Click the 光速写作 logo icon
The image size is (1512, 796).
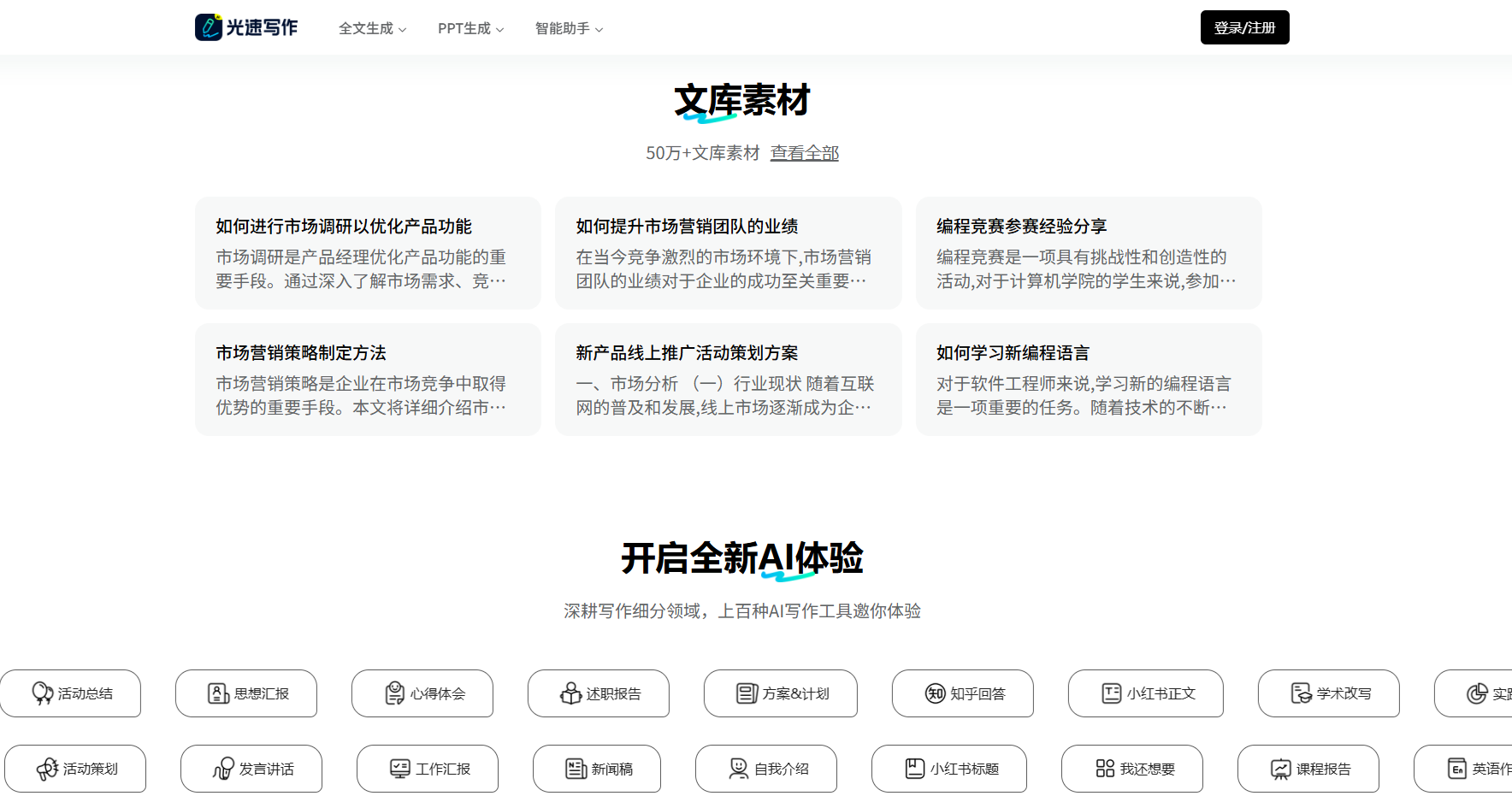209,27
